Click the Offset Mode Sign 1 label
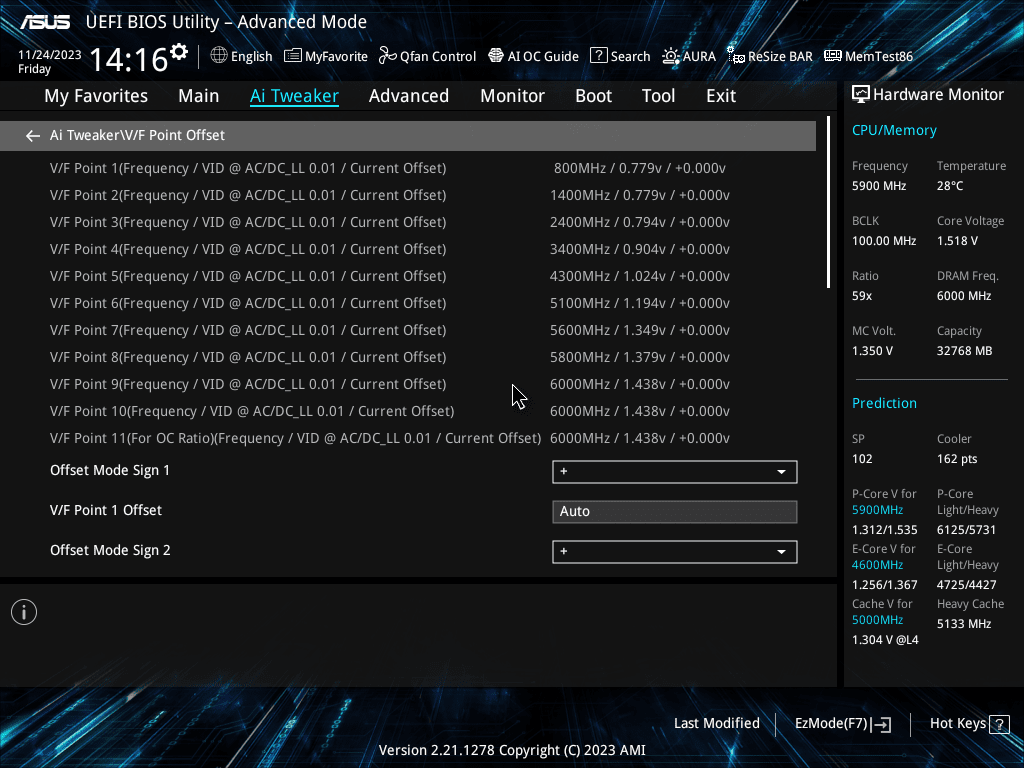 pyautogui.click(x=110, y=470)
